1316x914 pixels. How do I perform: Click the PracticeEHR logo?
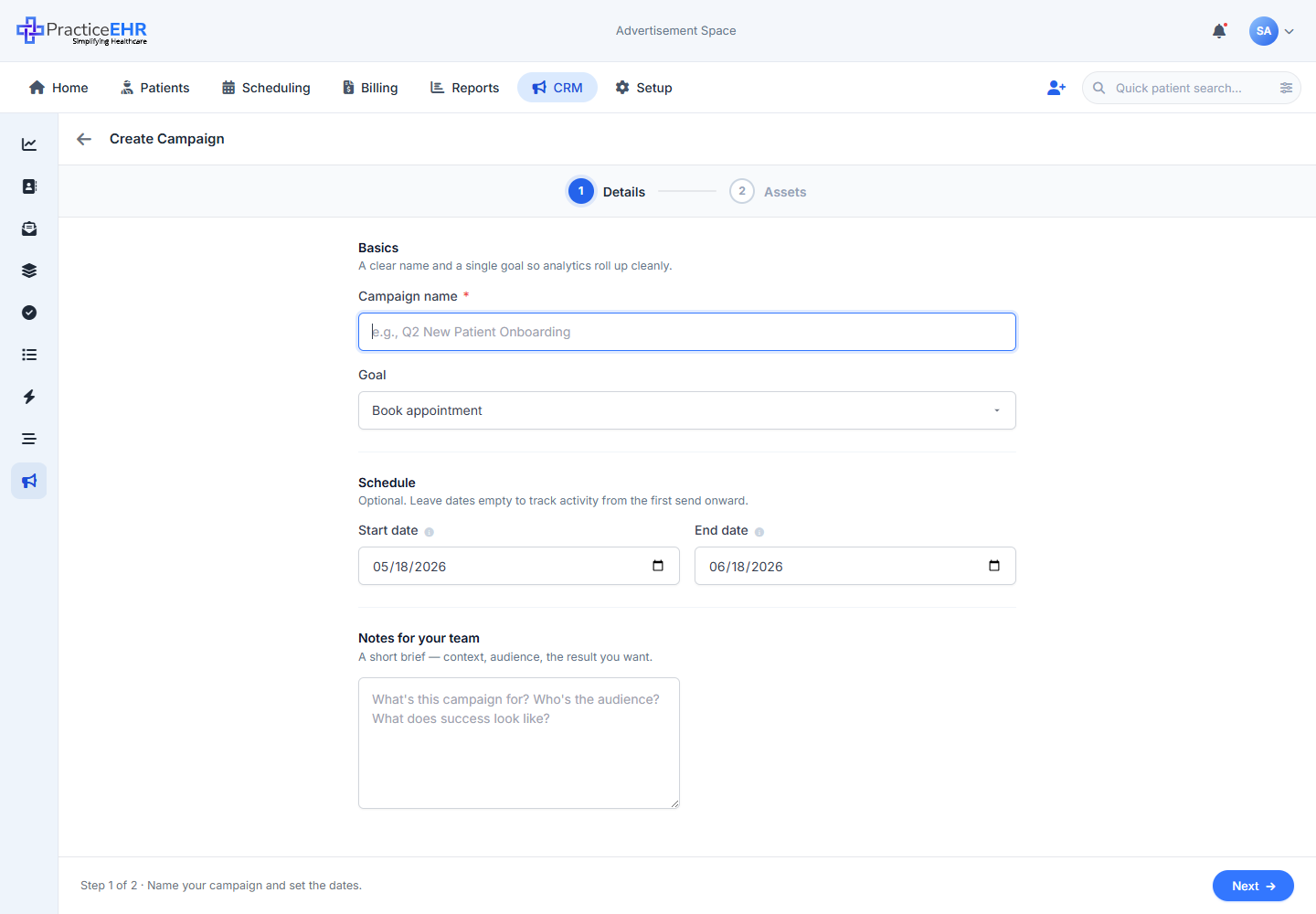(x=82, y=31)
